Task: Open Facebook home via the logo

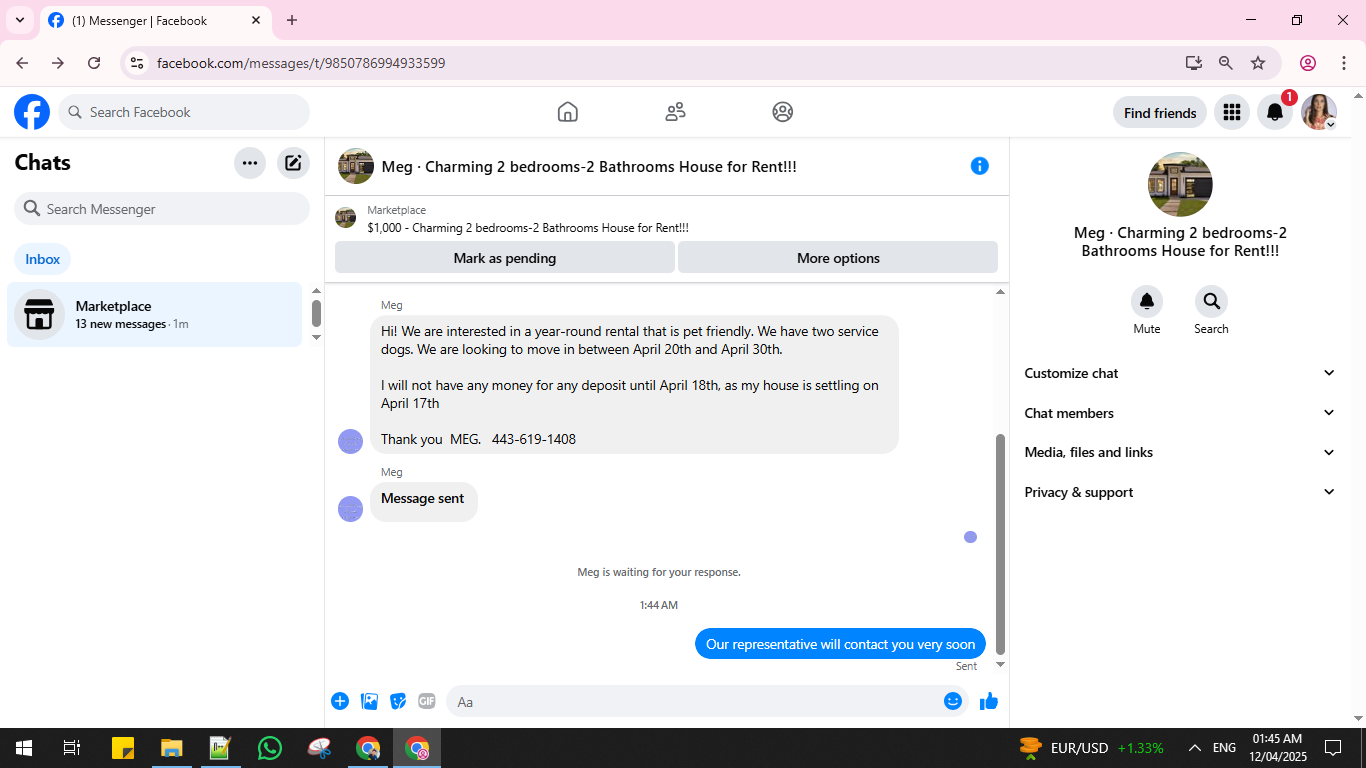Action: coord(32,112)
